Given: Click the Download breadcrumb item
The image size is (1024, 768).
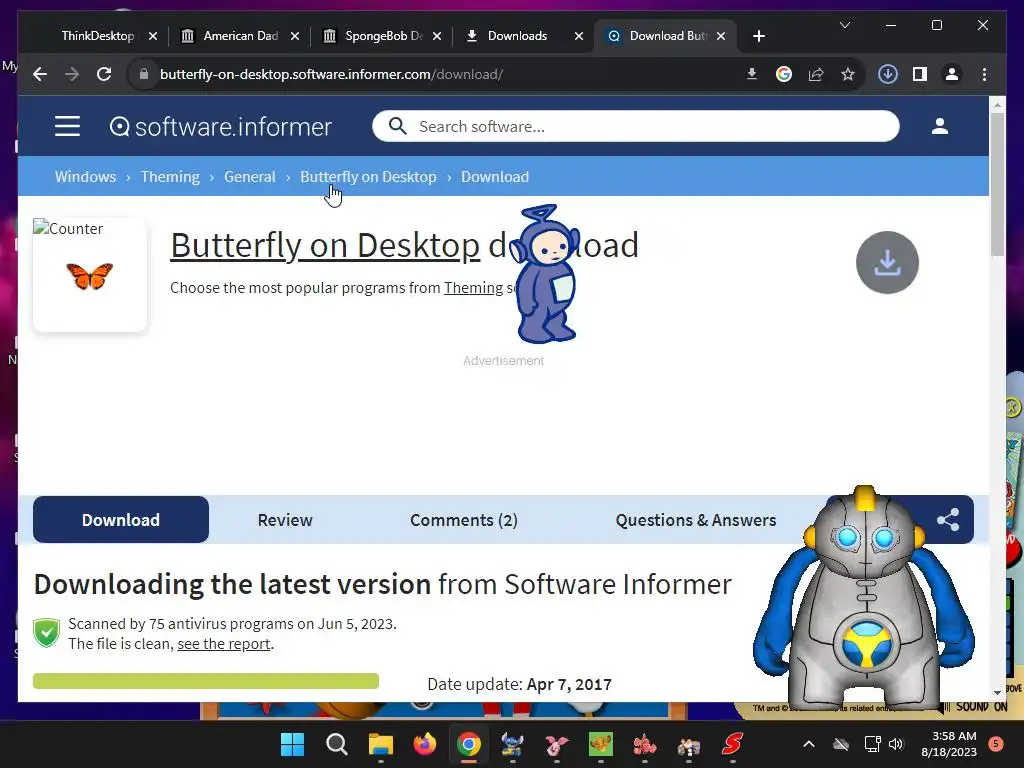Looking at the screenshot, I should [495, 176].
